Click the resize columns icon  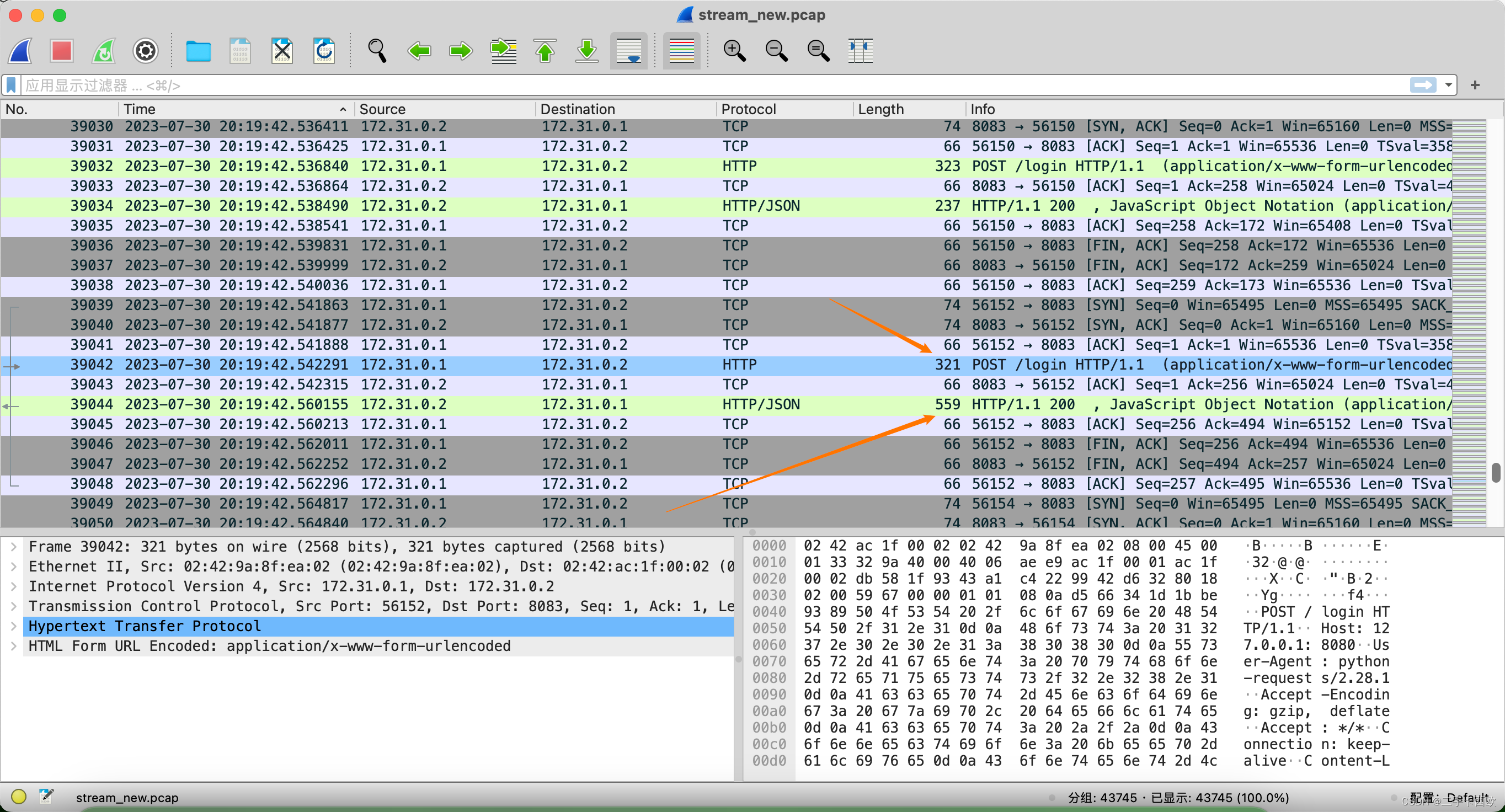point(860,51)
